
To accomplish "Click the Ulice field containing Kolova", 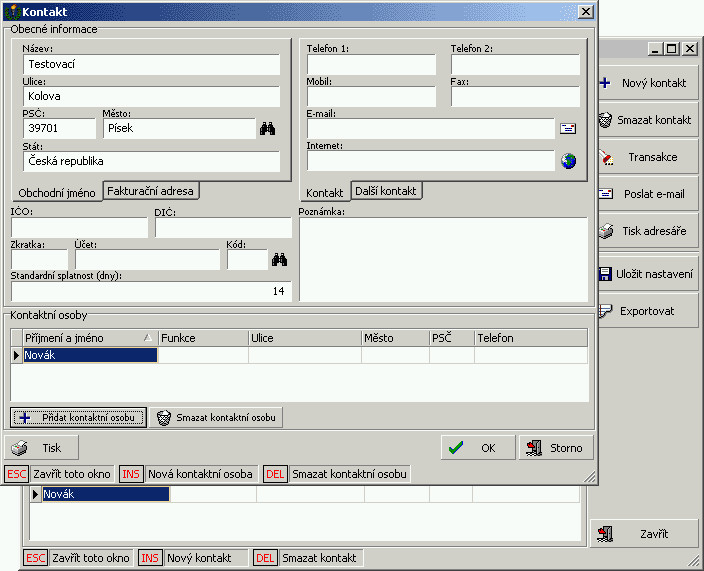I will pyautogui.click(x=151, y=97).
